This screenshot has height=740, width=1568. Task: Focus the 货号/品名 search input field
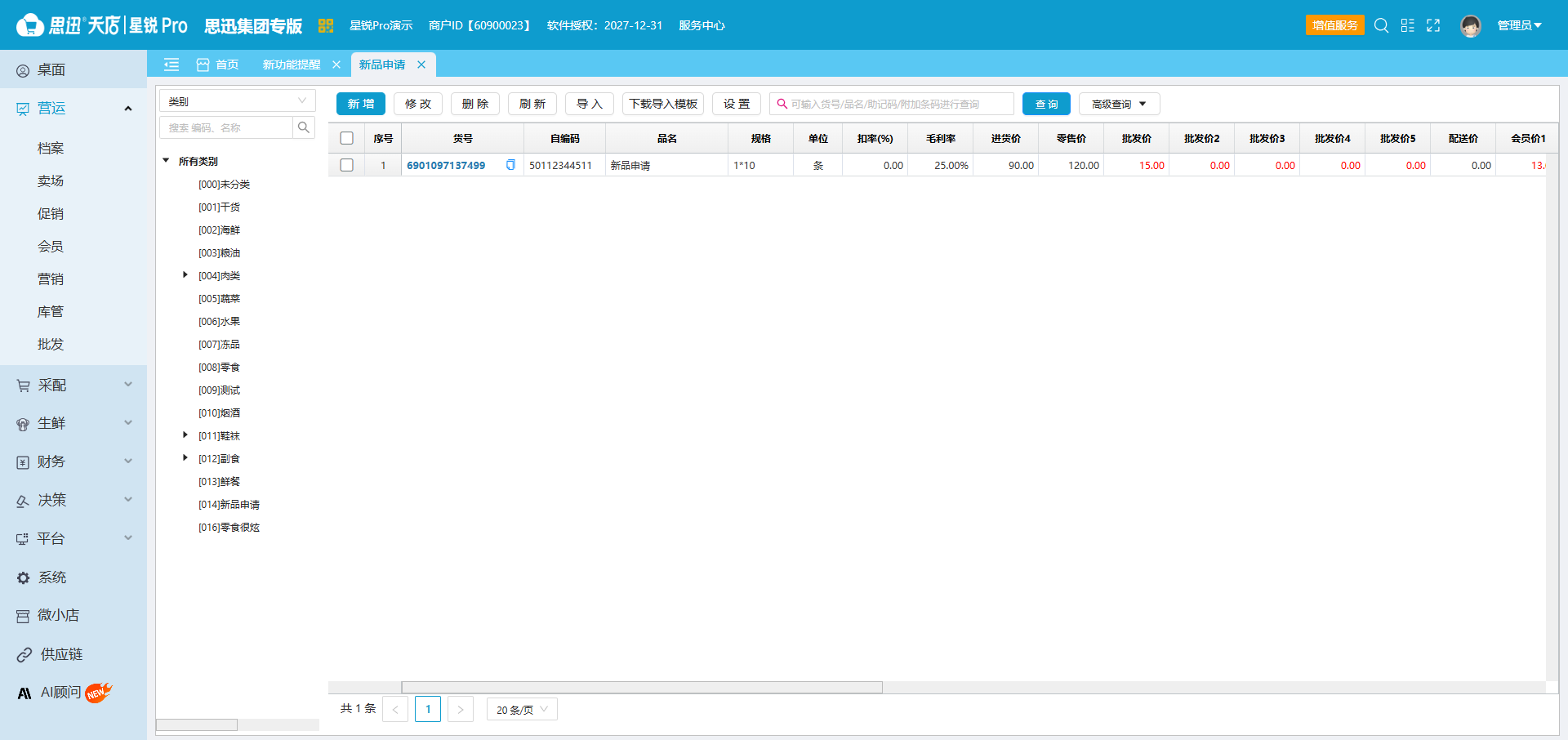(892, 104)
